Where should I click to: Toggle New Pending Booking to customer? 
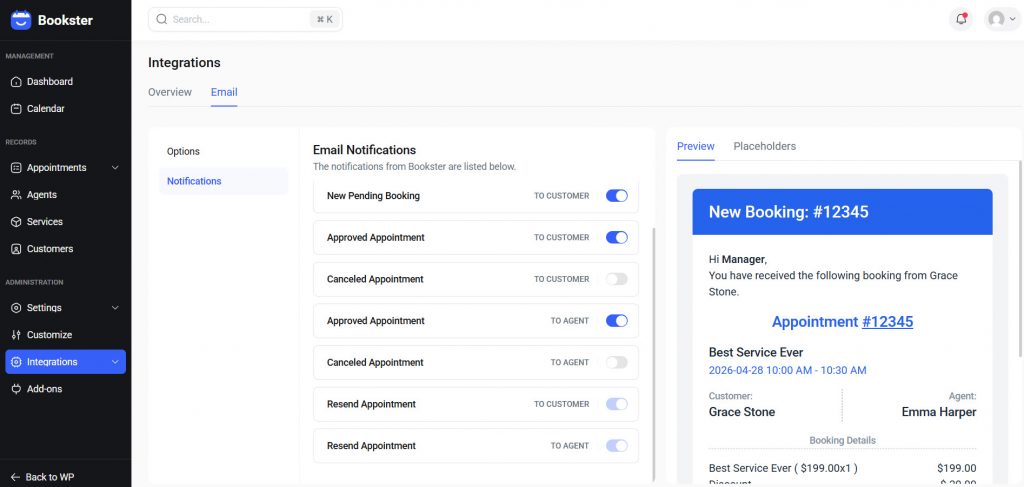616,196
